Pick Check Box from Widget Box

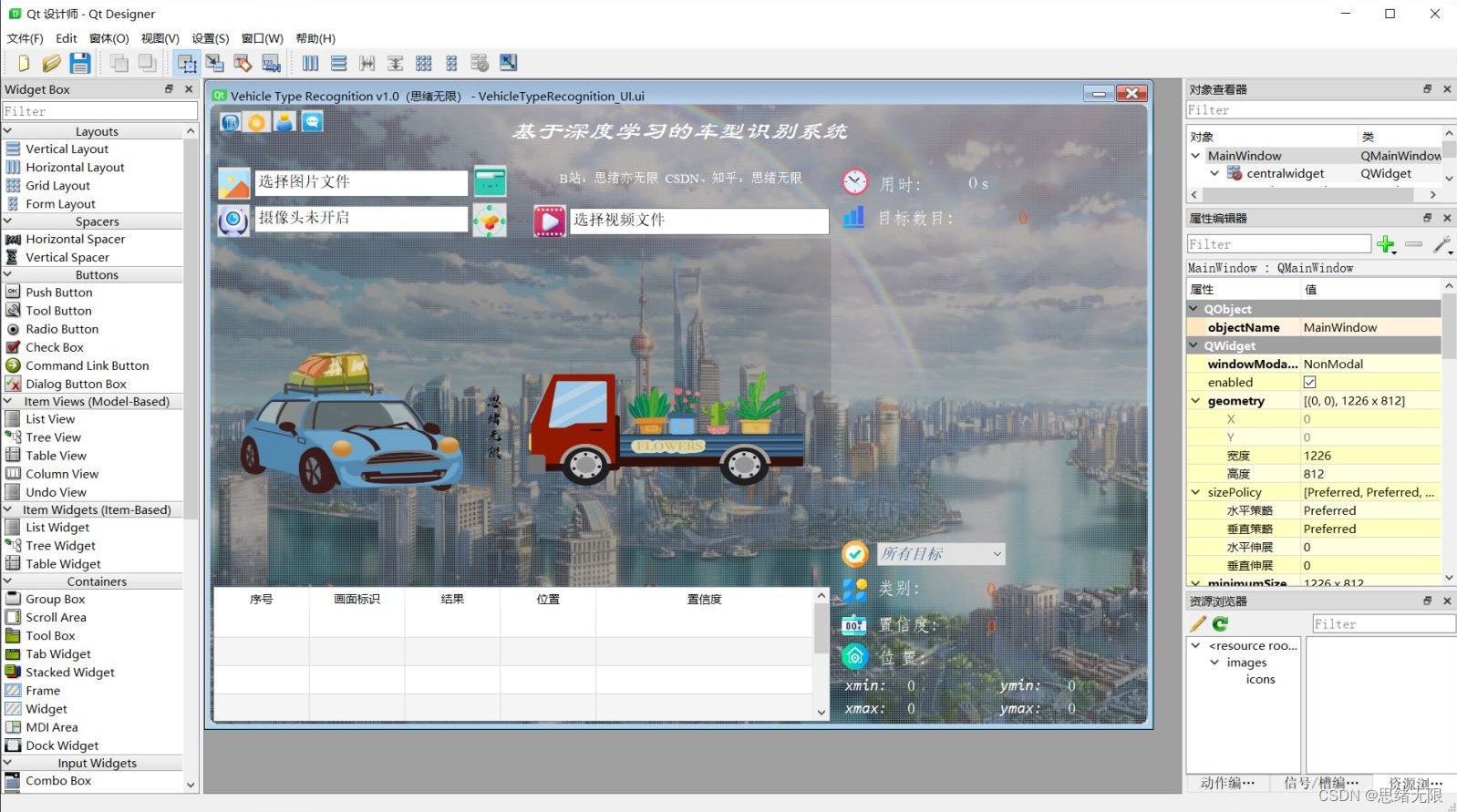coord(55,347)
